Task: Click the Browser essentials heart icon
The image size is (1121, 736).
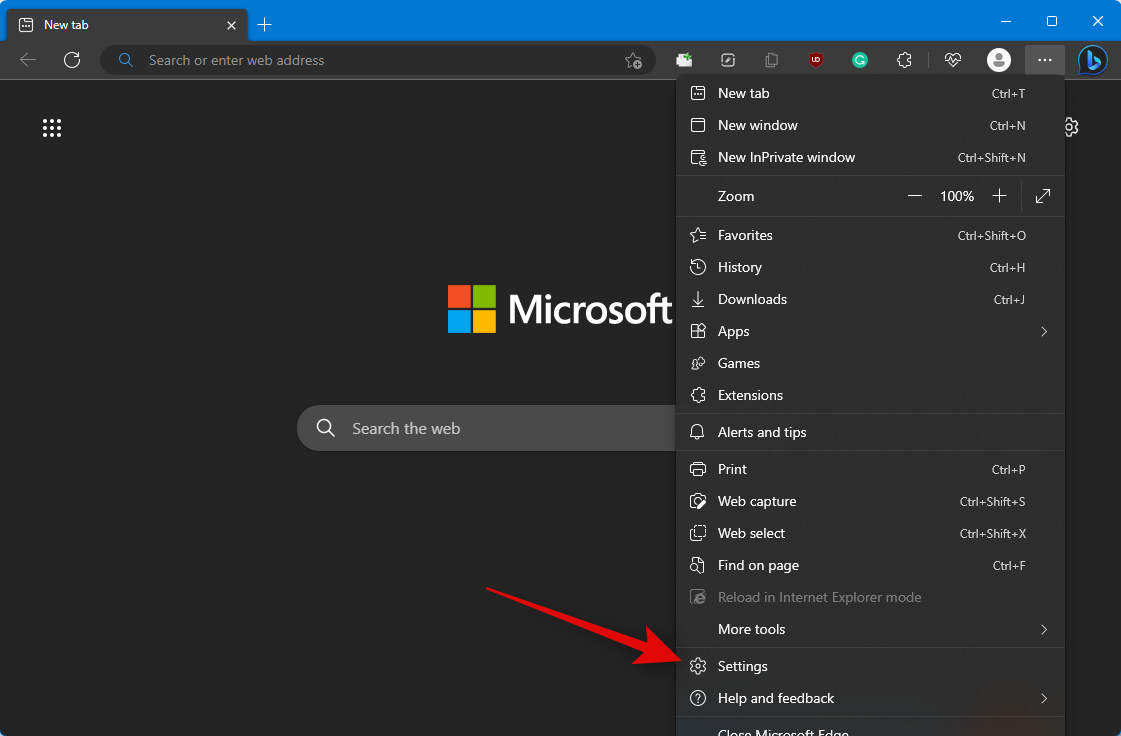Action: (x=952, y=60)
